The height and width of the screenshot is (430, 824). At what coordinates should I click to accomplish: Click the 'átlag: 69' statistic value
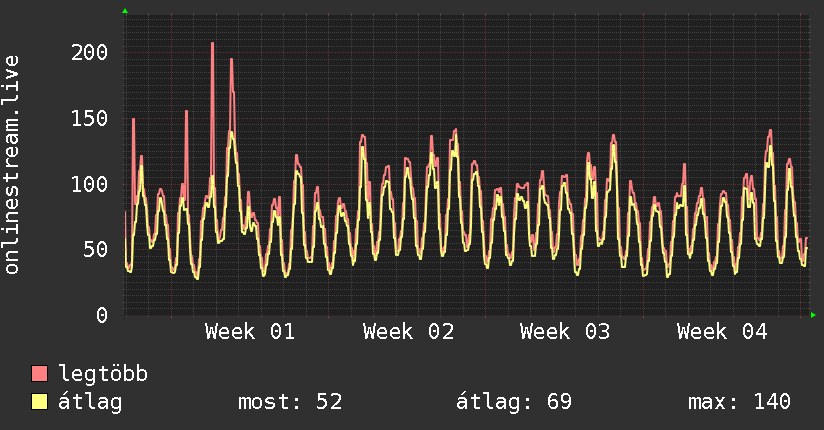(513, 402)
